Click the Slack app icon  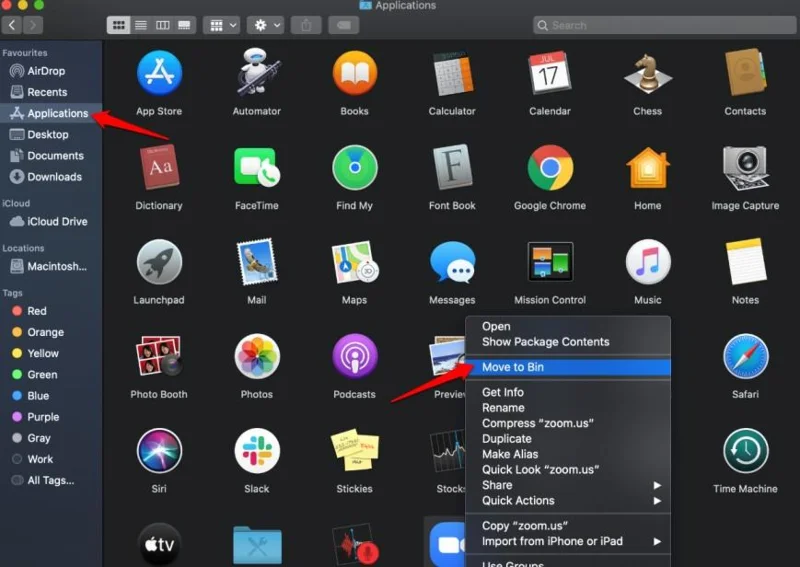[x=257, y=451]
